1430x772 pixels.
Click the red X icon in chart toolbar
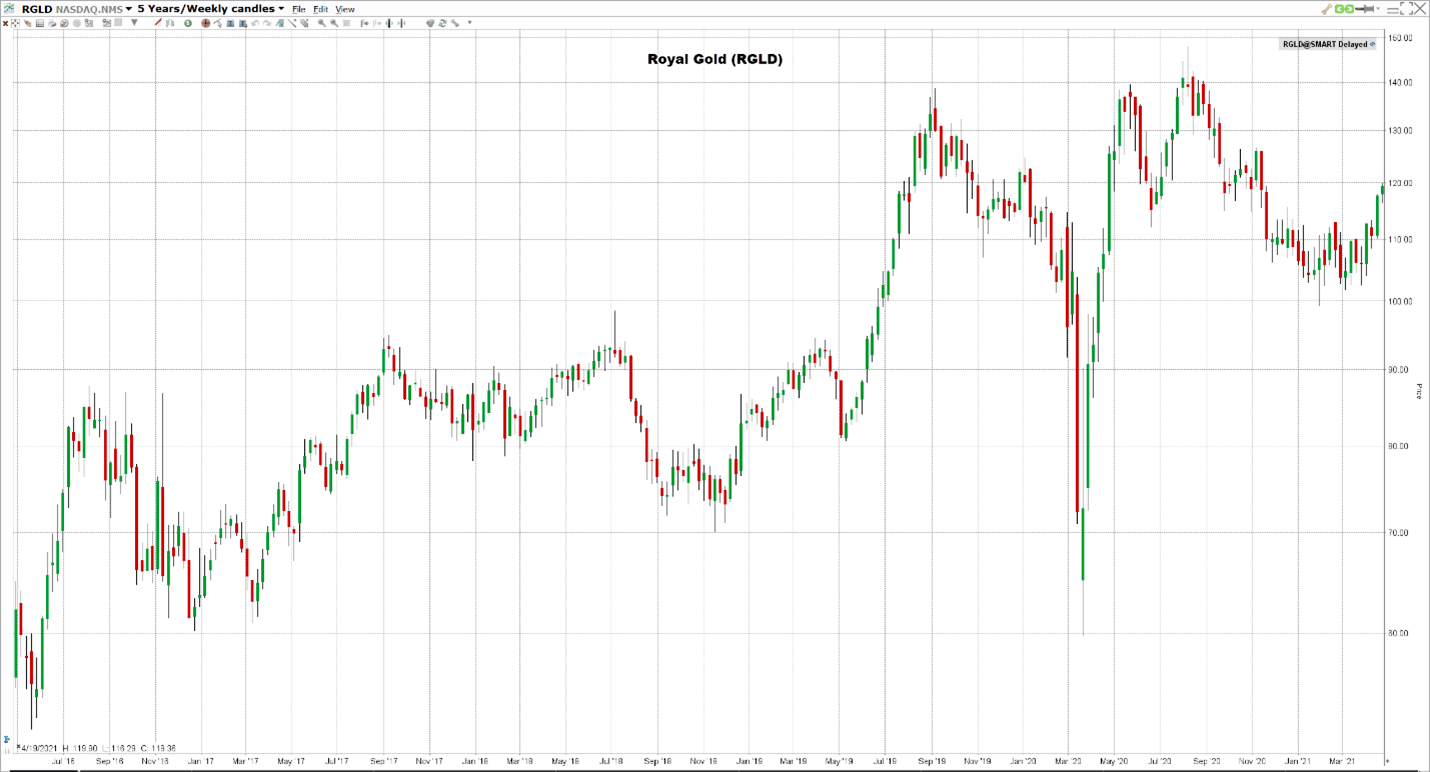(x=5, y=23)
